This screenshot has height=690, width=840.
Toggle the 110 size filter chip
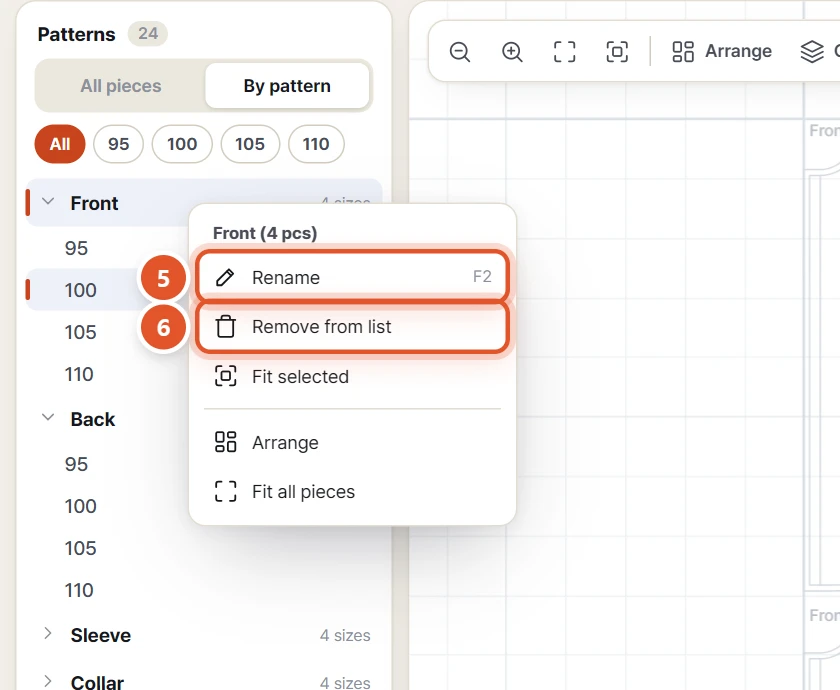(316, 144)
